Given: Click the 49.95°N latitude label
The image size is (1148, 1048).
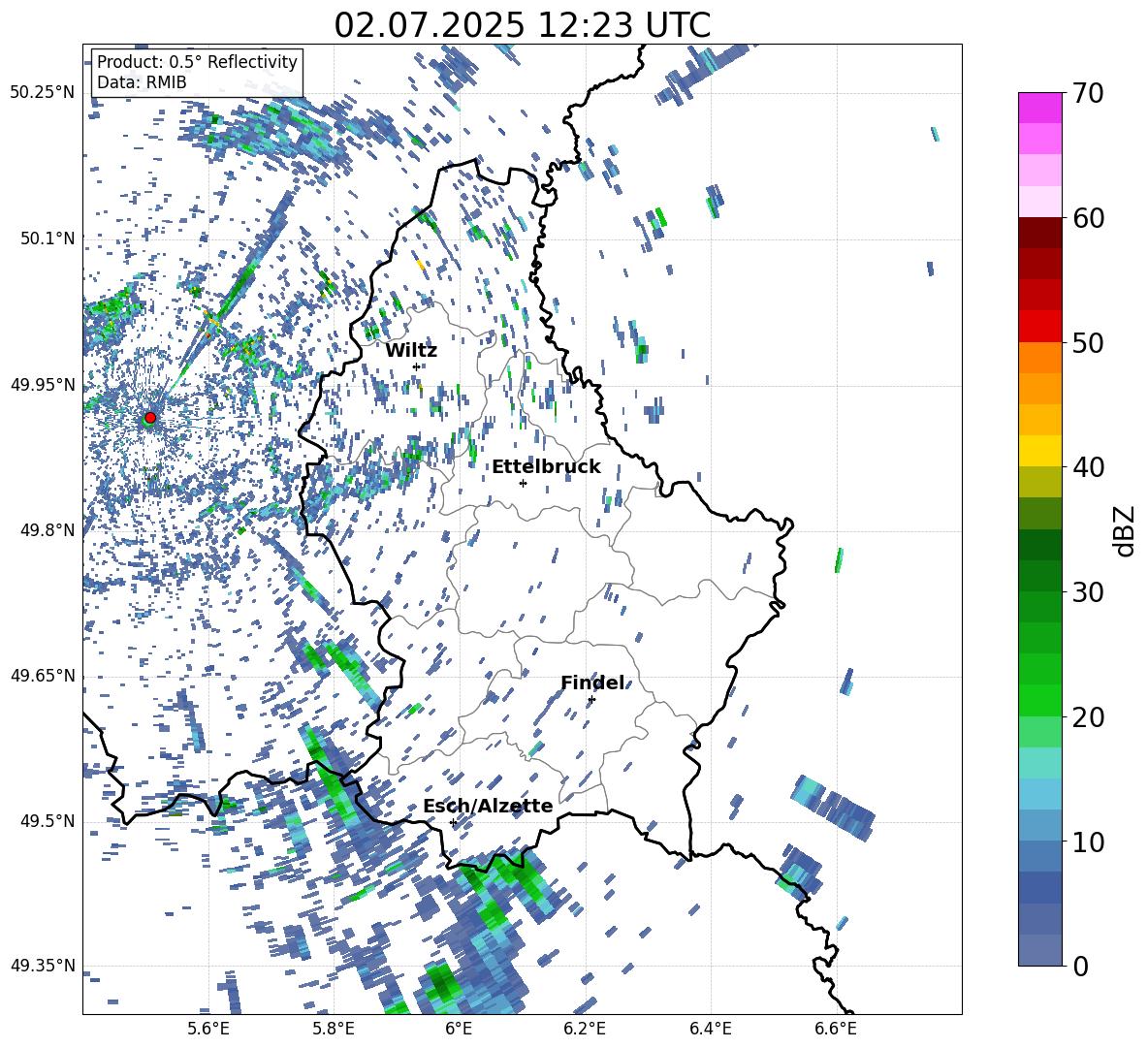Looking at the screenshot, I should [x=43, y=384].
